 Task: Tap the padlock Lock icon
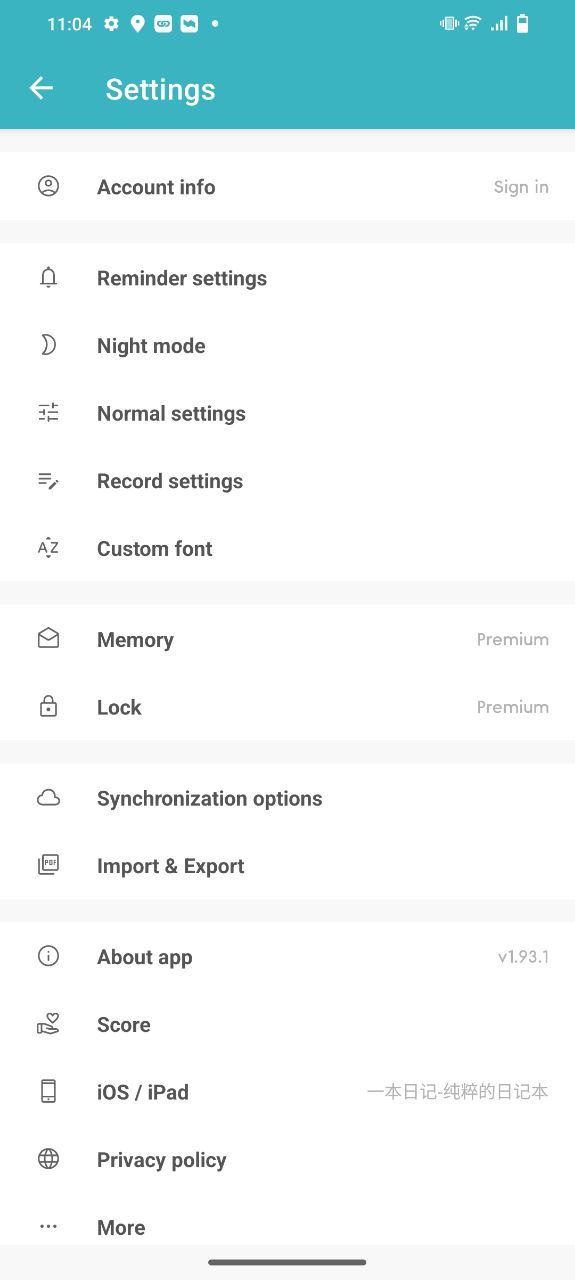(48, 706)
